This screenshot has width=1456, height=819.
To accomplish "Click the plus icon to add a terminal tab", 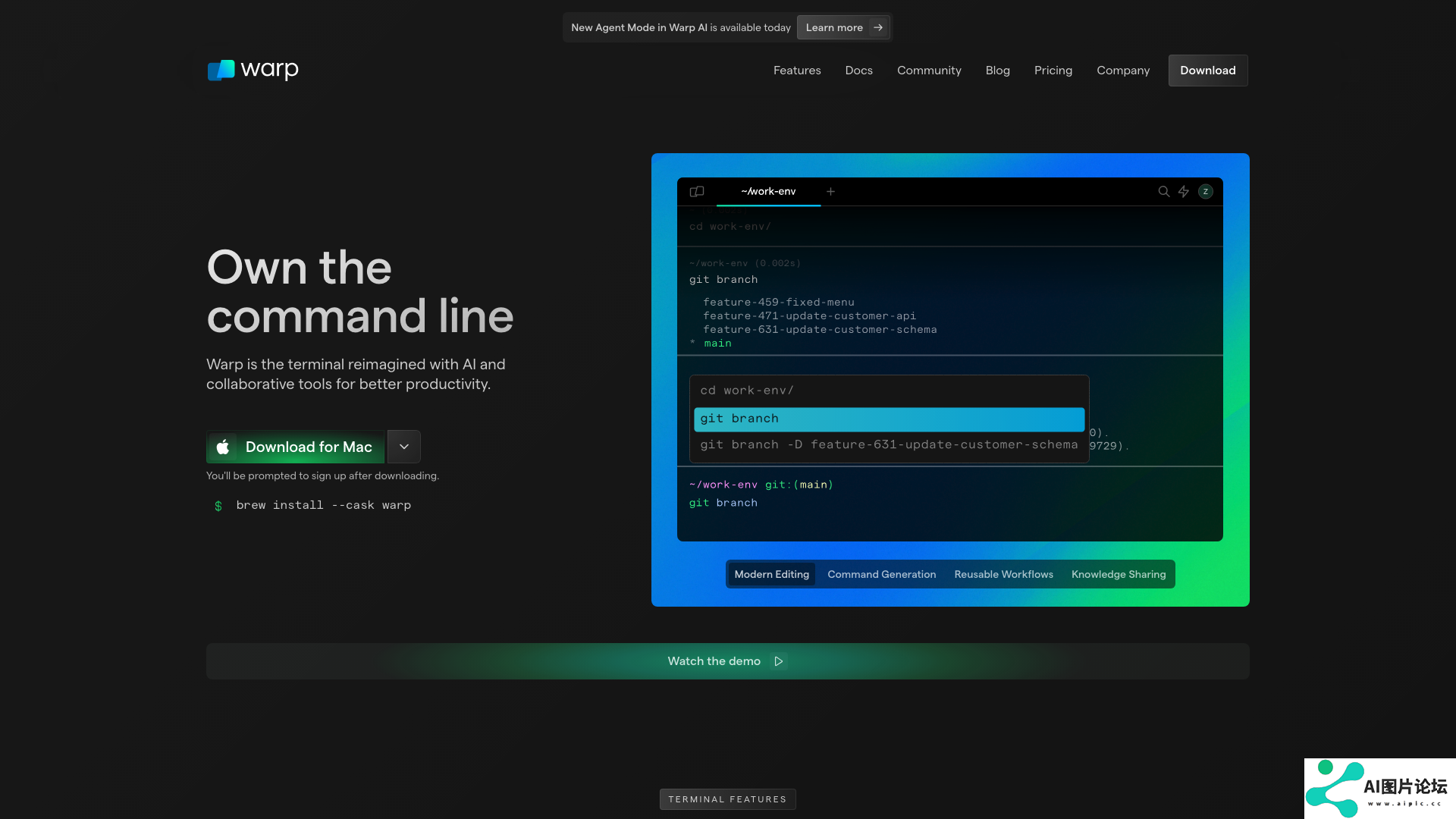I will pyautogui.click(x=830, y=192).
